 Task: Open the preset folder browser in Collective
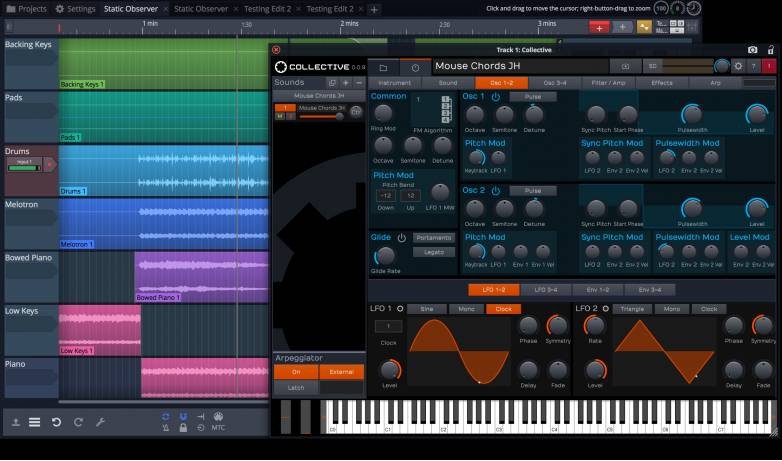point(383,67)
